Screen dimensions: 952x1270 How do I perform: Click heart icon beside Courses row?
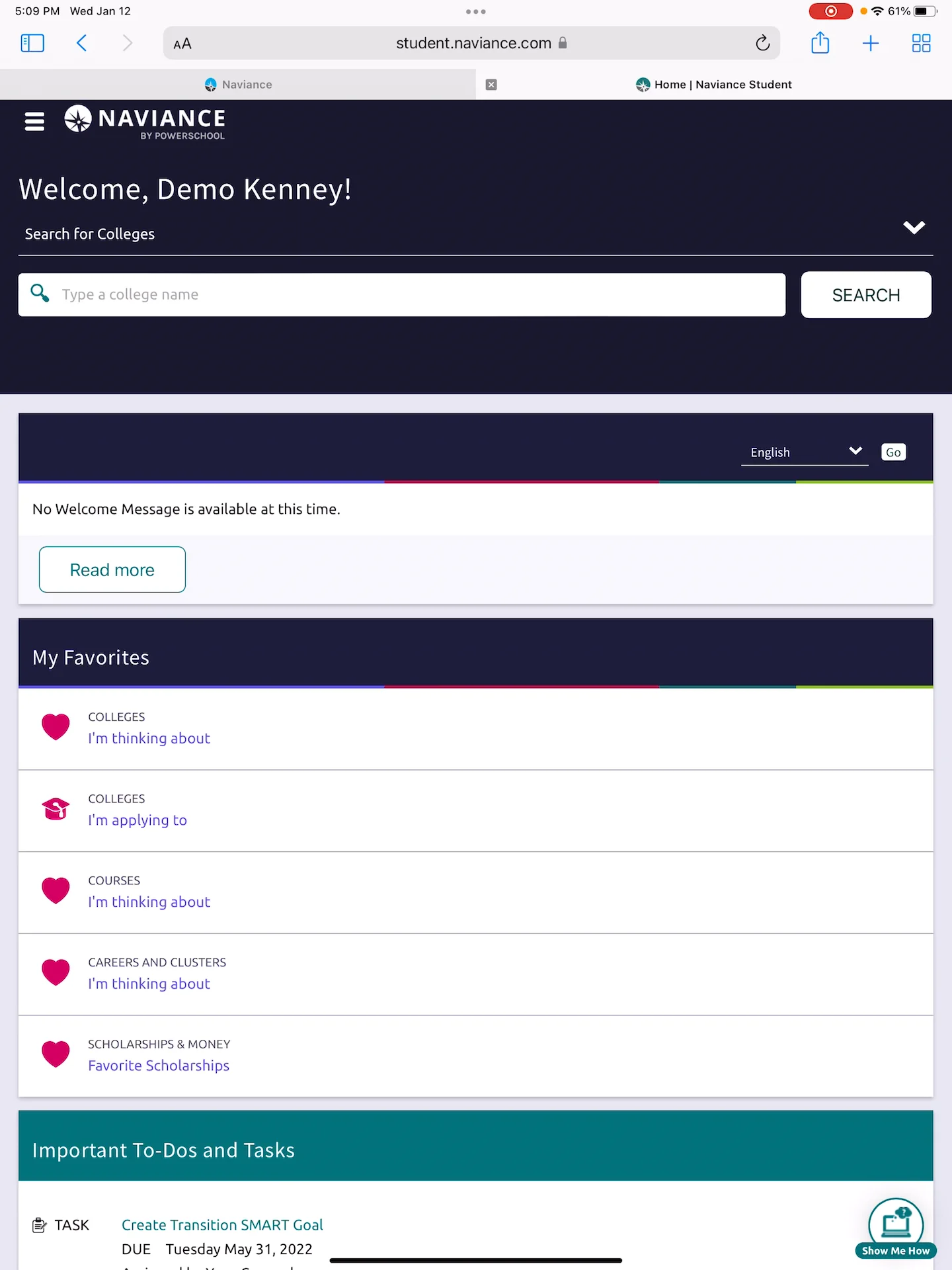[56, 890]
